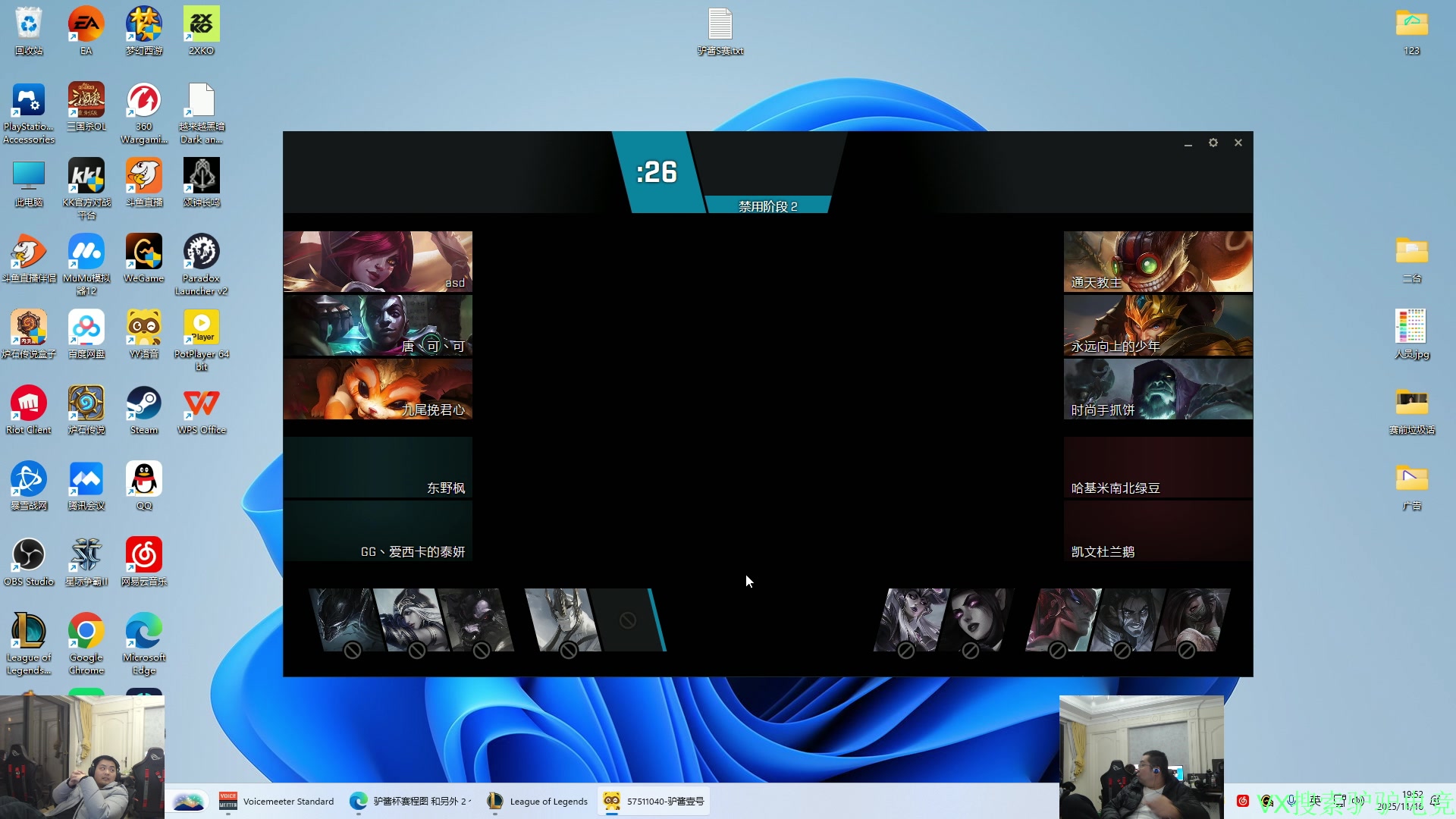Launch QQ desktop icon
1456x819 pixels.
coord(143,479)
